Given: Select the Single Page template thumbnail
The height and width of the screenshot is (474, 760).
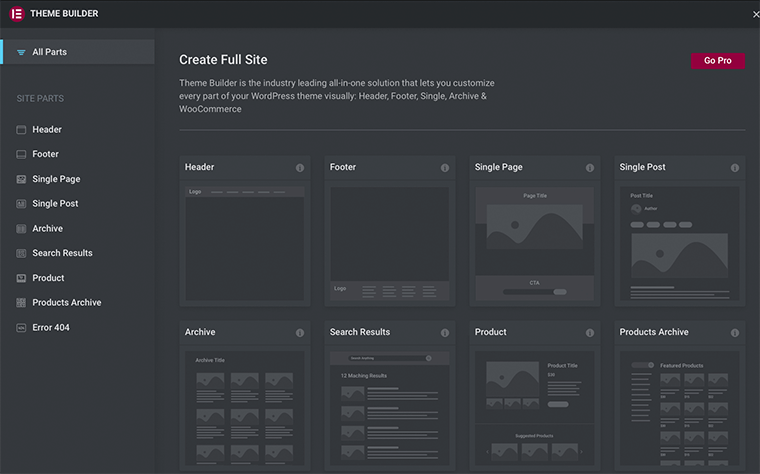Looking at the screenshot, I should coord(535,243).
